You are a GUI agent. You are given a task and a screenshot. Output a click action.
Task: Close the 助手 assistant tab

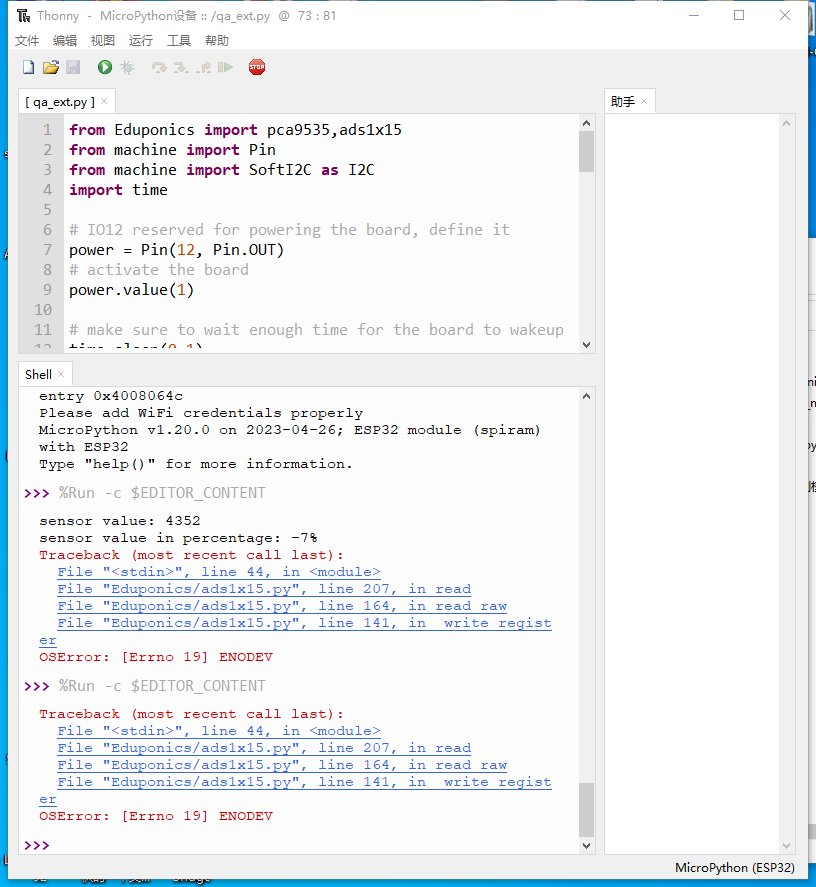[644, 101]
